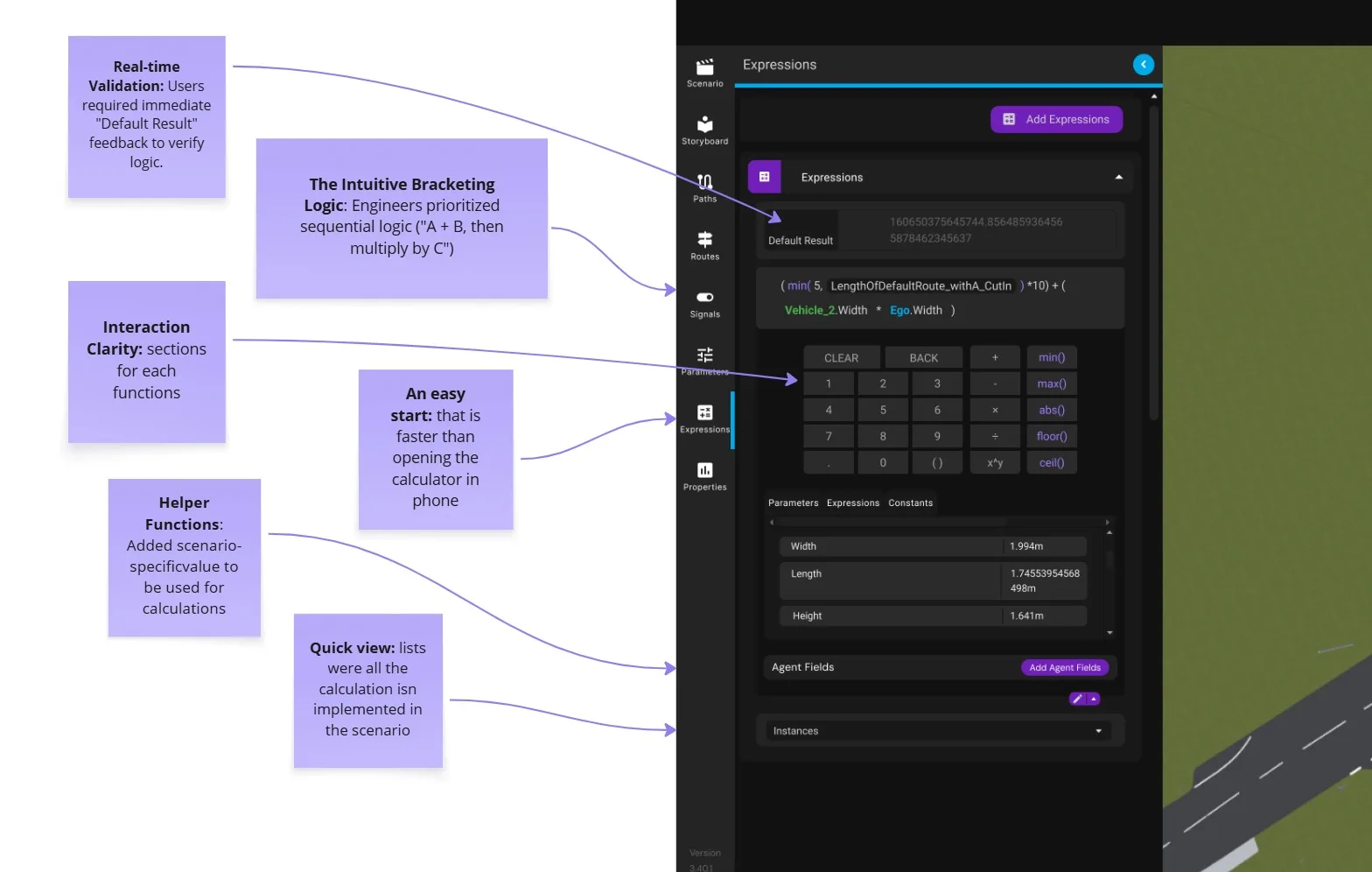
Task: Click the Vehicle_2.Width token in formula
Action: pos(825,310)
